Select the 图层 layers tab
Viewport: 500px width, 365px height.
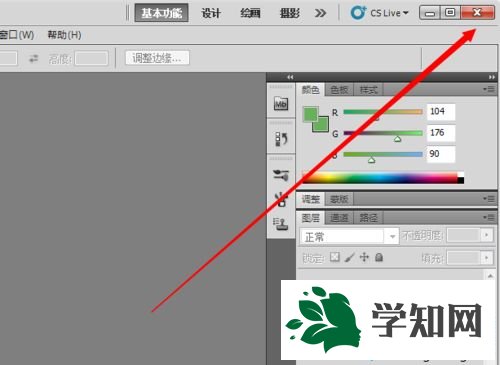coord(310,218)
